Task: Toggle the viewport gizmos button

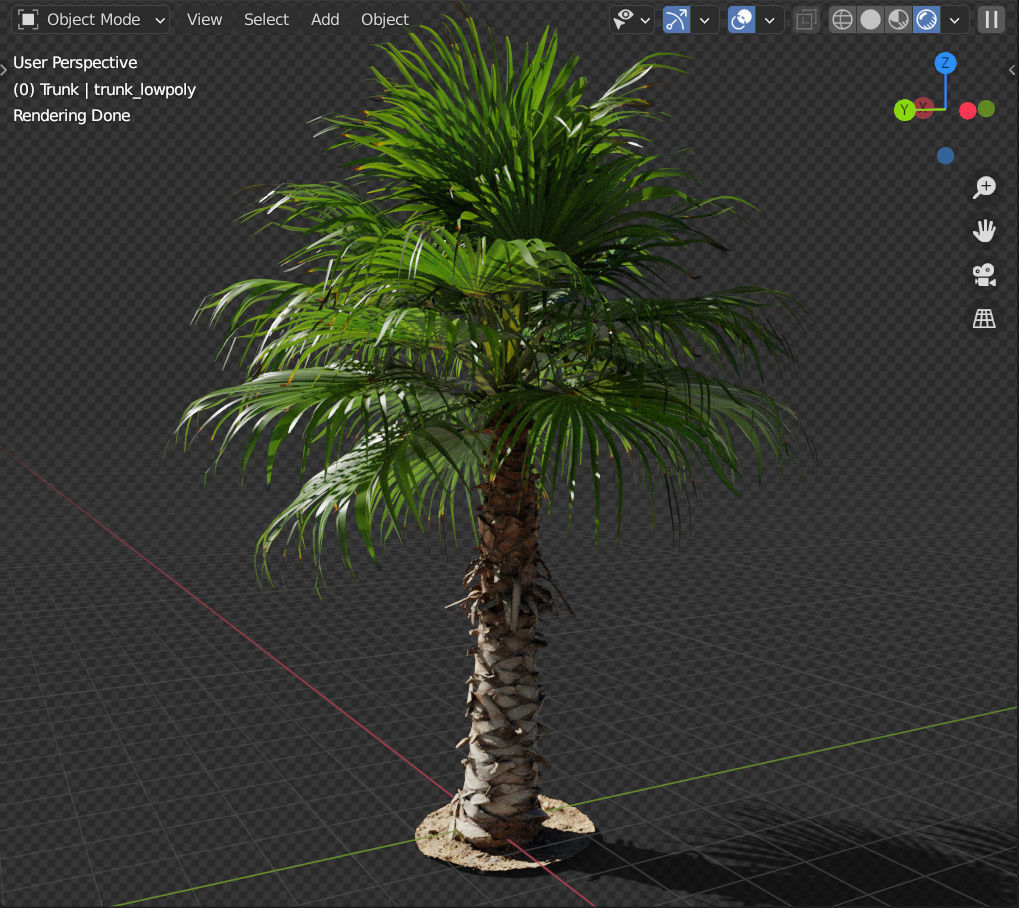Action: pos(677,19)
